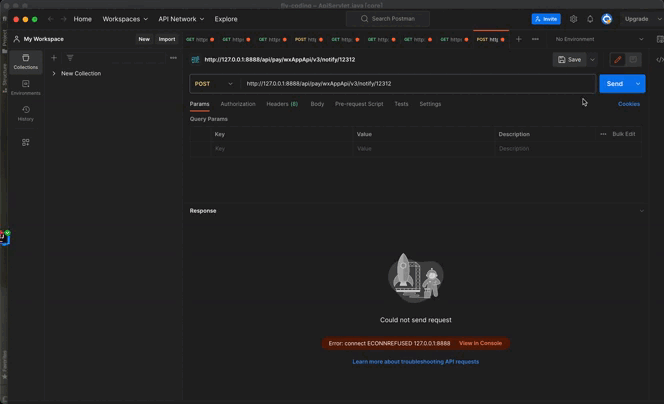Open the History sidebar panel
The width and height of the screenshot is (664, 404).
pos(25,113)
